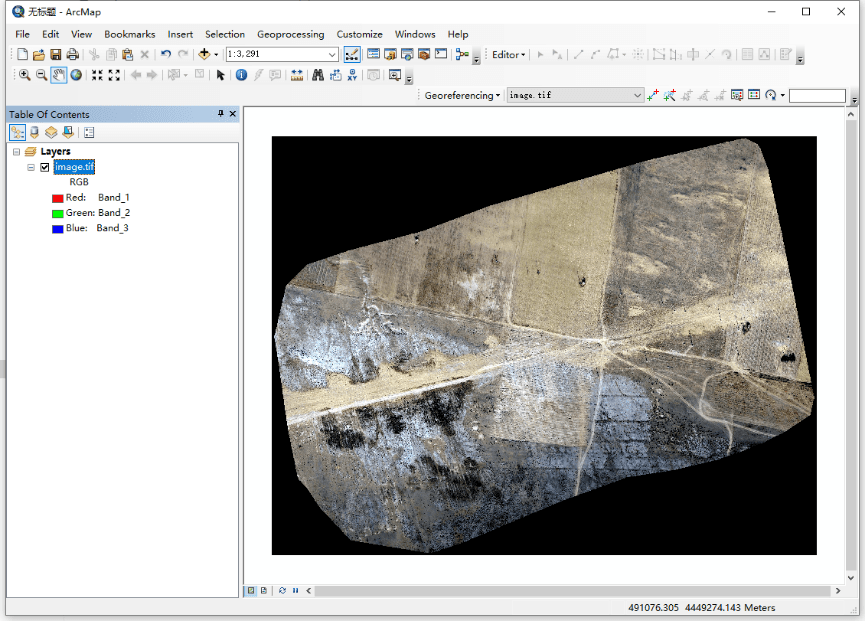Click the Editor toolbar button
Image resolution: width=865 pixels, height=621 pixels.
(x=508, y=55)
